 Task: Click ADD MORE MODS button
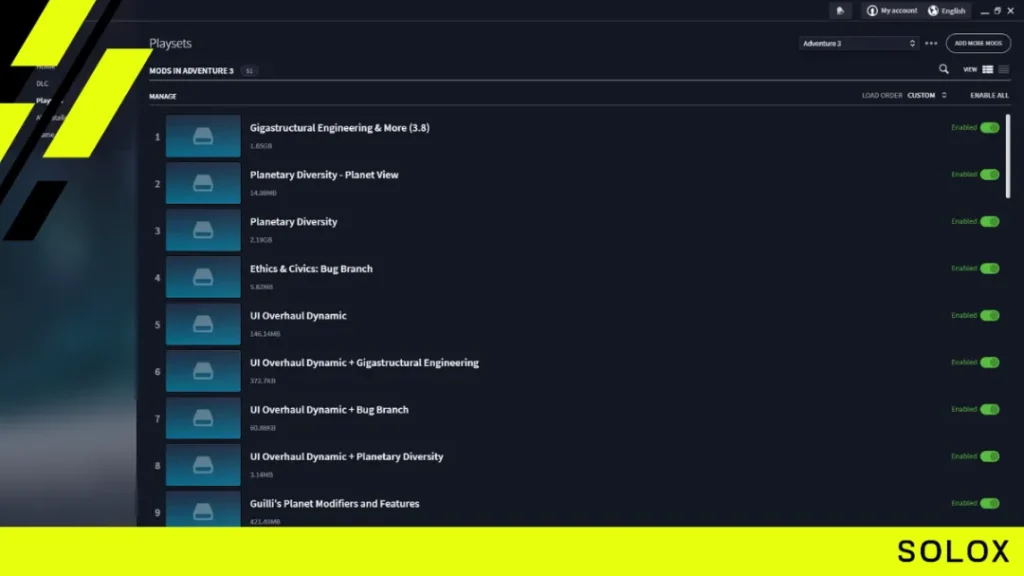tap(978, 43)
